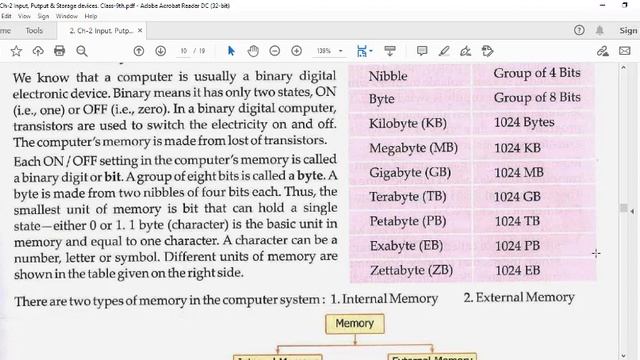Click the 'Zettabyte (ZB)' cell
This screenshot has height=360, width=640.
coord(411,270)
